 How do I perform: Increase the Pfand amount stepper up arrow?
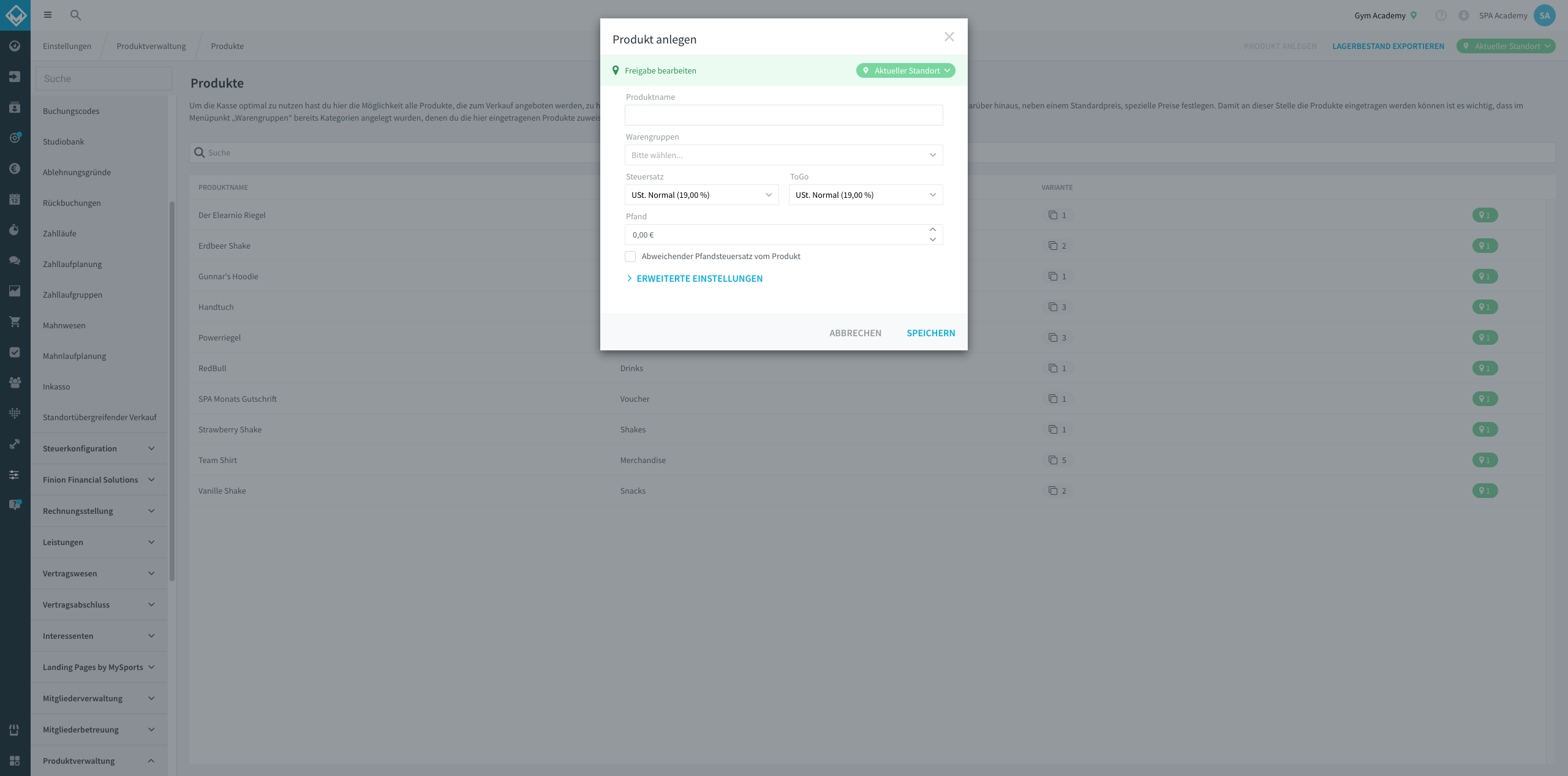(x=933, y=230)
